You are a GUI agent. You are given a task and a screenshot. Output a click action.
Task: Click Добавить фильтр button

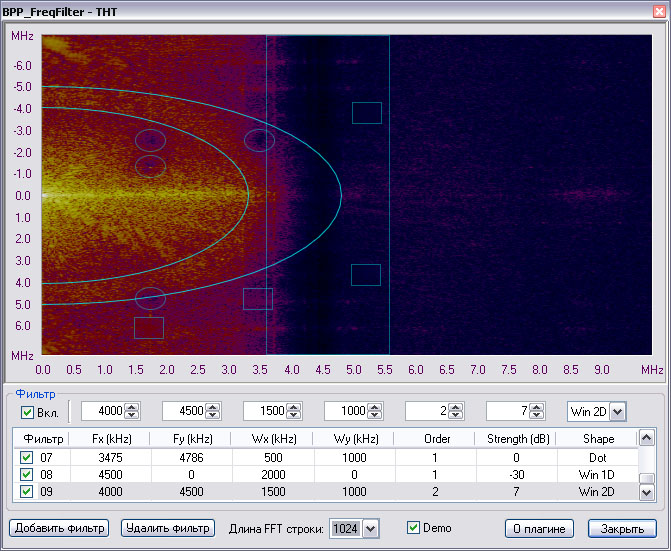(x=59, y=528)
